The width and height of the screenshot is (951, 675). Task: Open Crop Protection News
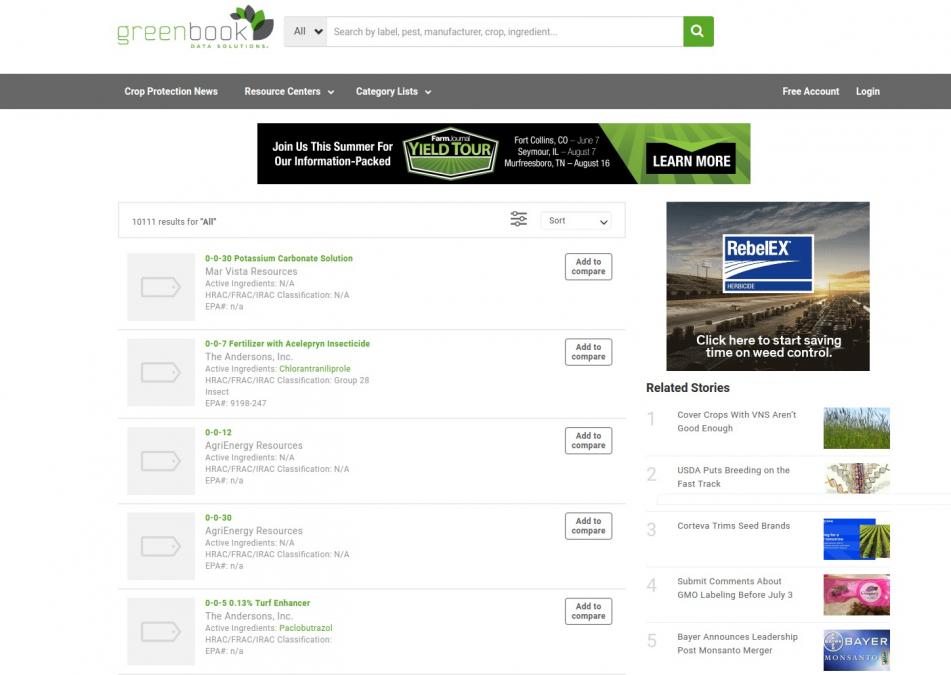click(171, 92)
